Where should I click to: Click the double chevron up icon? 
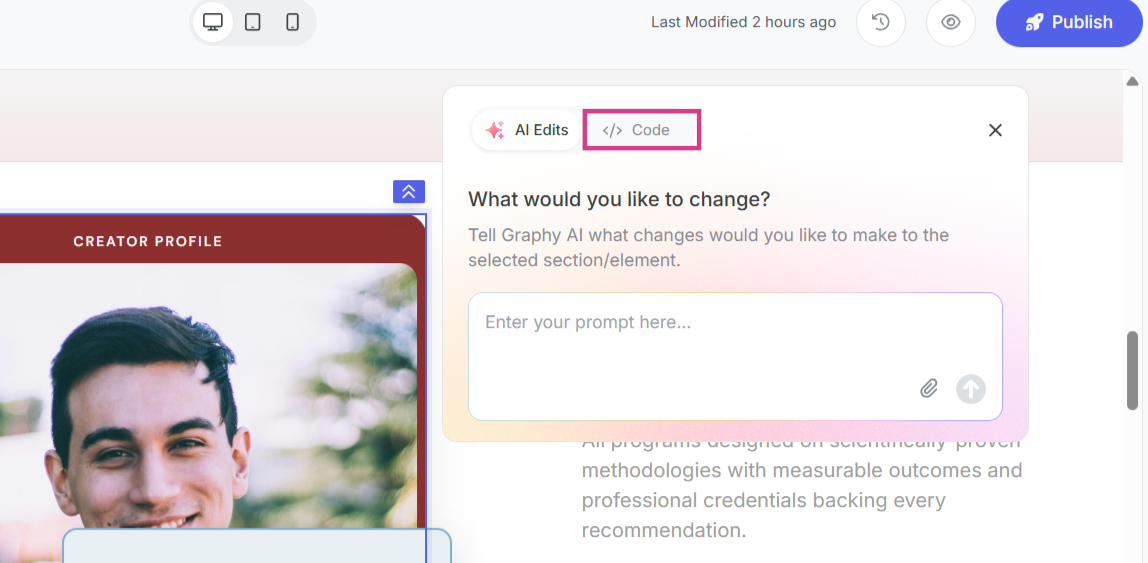[x=409, y=191]
